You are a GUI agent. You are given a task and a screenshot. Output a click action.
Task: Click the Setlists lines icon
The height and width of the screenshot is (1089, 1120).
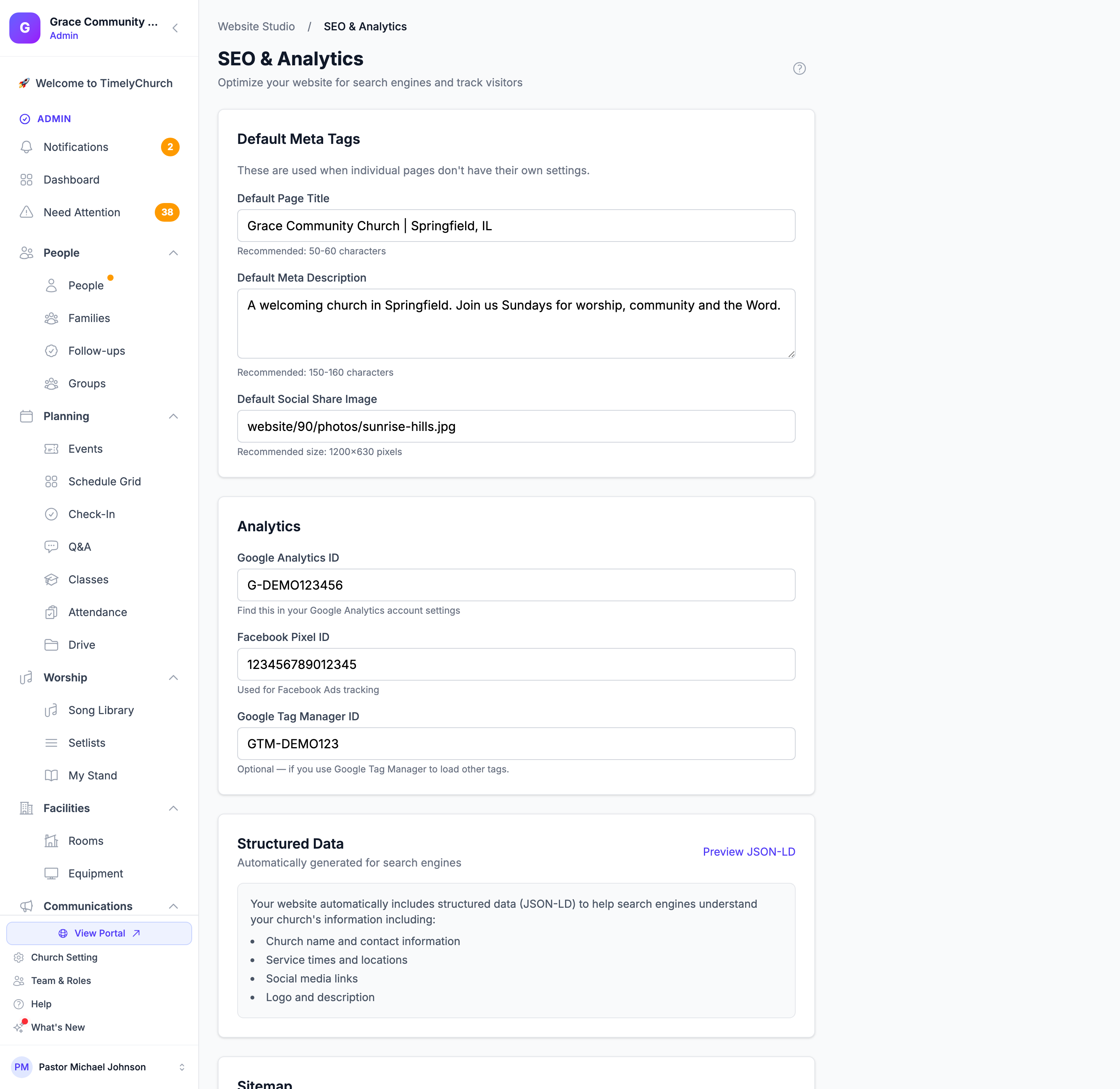tap(51, 743)
